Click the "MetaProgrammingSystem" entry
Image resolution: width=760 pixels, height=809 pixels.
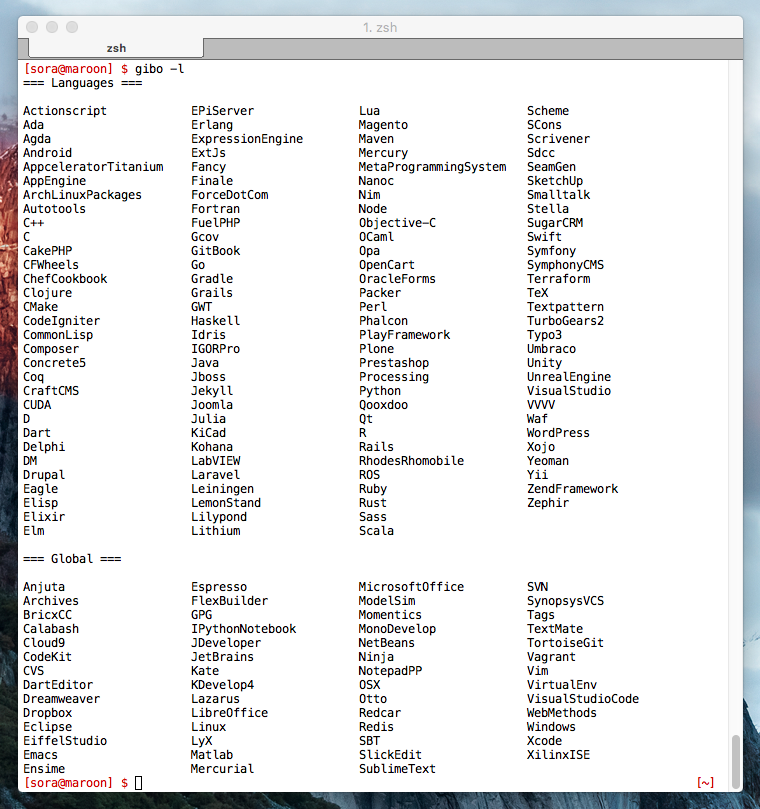pos(432,167)
